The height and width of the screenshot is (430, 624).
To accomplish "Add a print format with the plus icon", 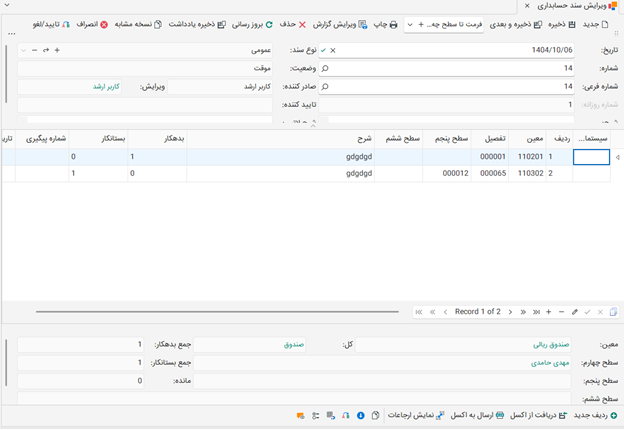I will pyautogui.click(x=421, y=25).
